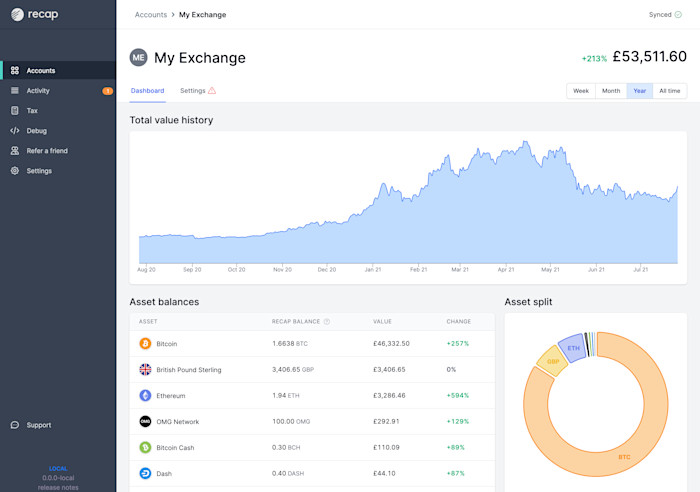Click the Refer a friend people icon

tap(15, 151)
